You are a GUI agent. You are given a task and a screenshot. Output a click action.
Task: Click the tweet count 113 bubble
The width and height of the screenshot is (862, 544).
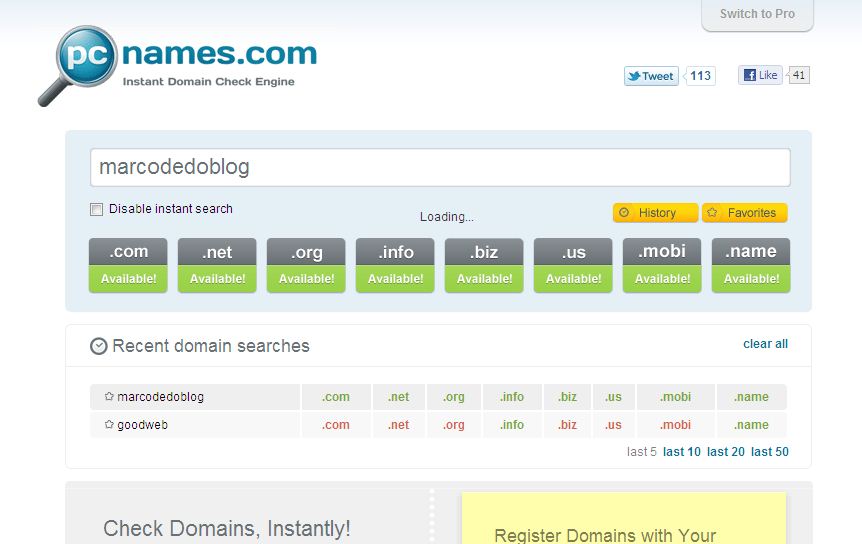point(700,76)
